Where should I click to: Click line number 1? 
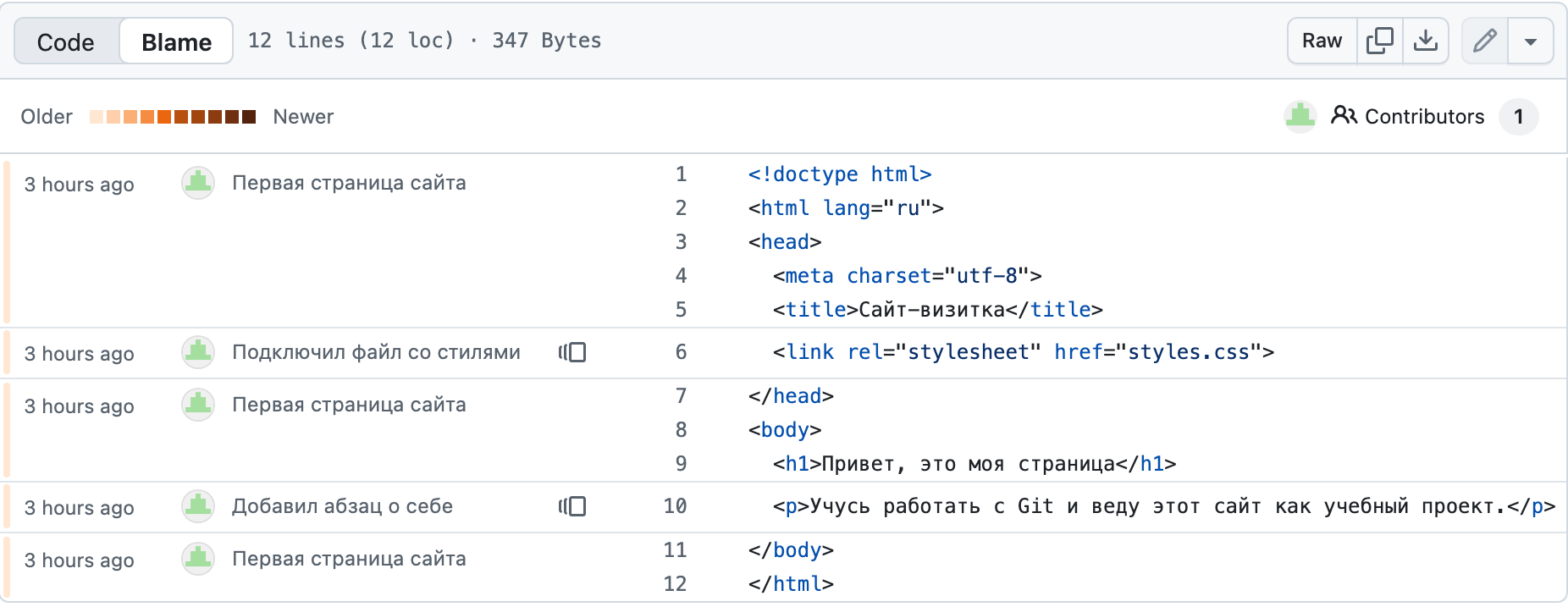coord(681,174)
